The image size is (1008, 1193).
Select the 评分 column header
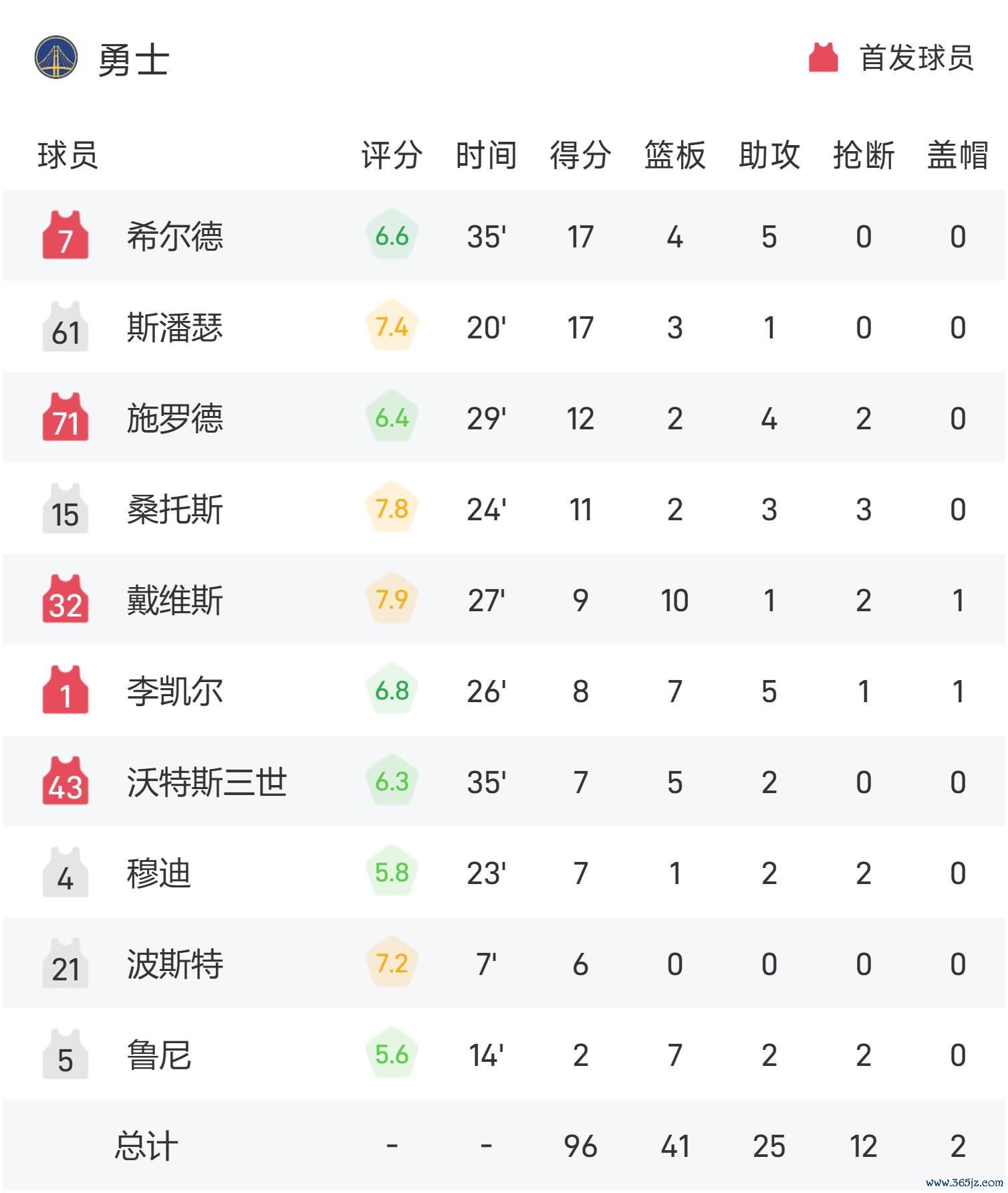pyautogui.click(x=392, y=155)
